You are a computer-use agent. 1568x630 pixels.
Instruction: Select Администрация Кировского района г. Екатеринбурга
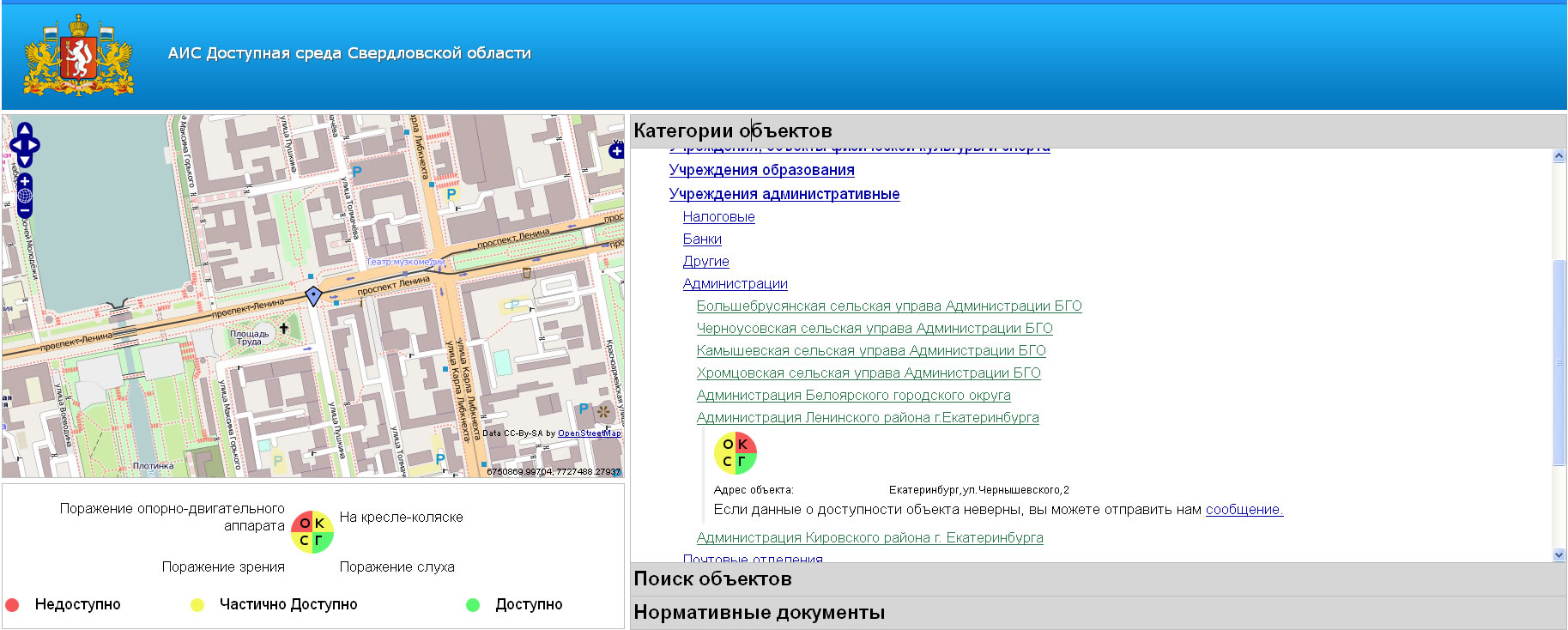point(870,538)
